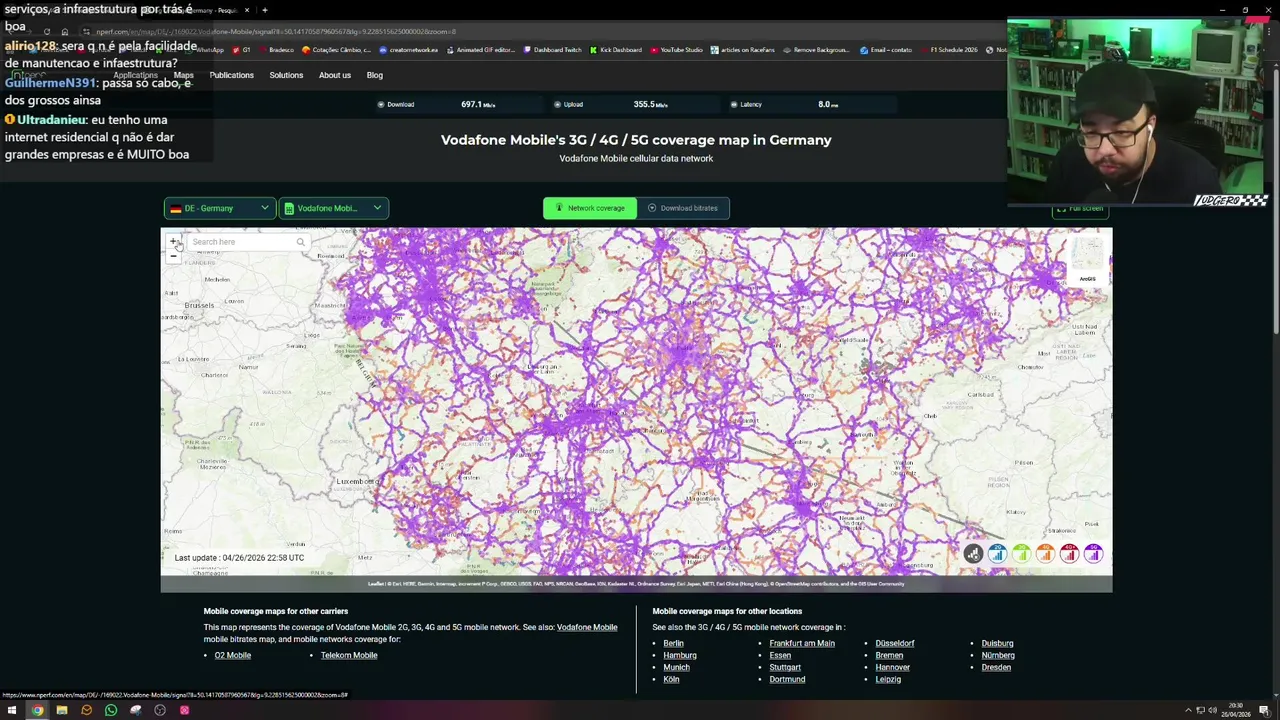Open the Nürnberg coverage link
The width and height of the screenshot is (1280, 720).
998,655
